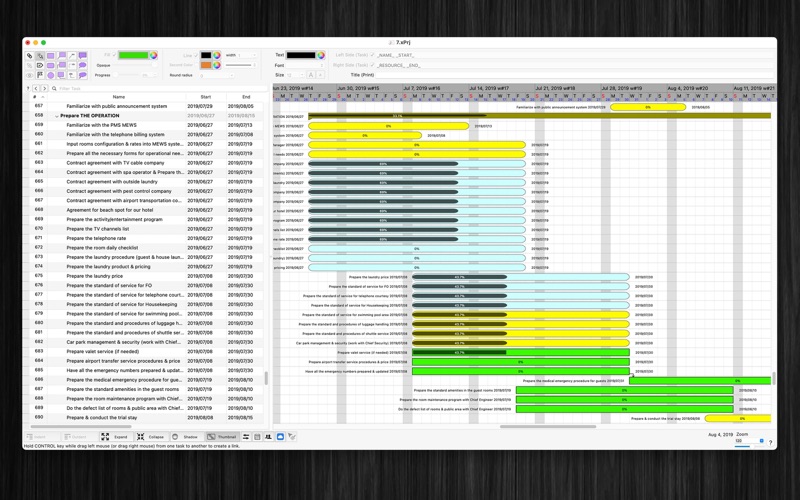Click the Outdent button

[78, 437]
